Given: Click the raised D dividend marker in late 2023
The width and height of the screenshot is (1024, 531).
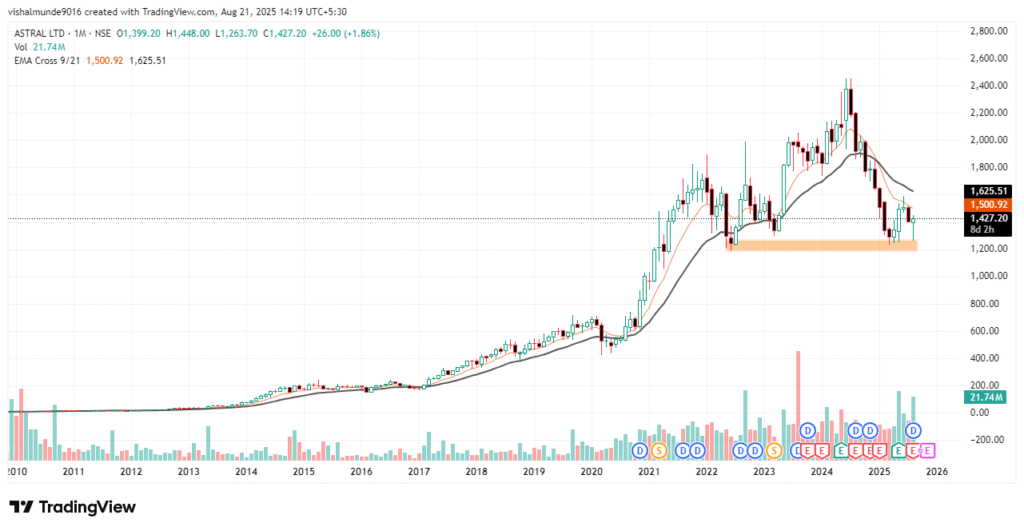Looking at the screenshot, I should 808,430.
